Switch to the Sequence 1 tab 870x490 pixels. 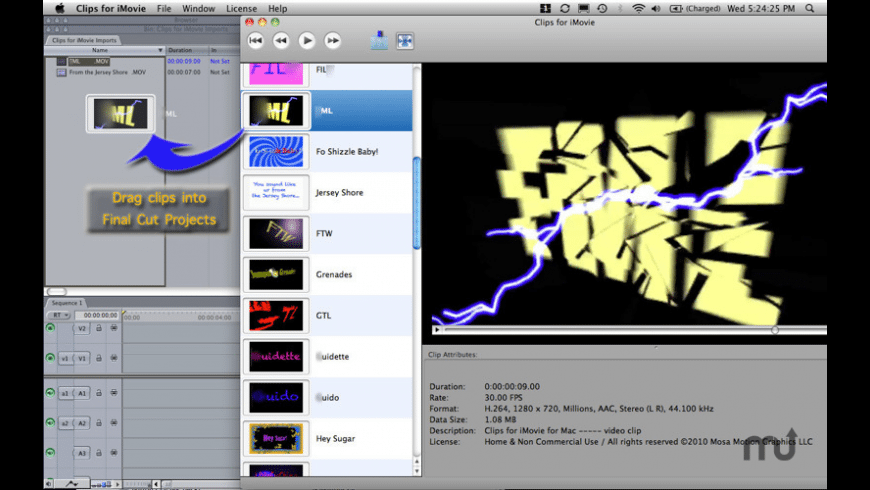click(x=68, y=302)
